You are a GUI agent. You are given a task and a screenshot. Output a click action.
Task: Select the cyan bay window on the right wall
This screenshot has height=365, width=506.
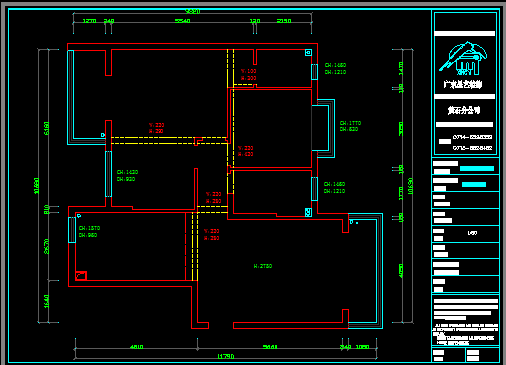(x=323, y=128)
